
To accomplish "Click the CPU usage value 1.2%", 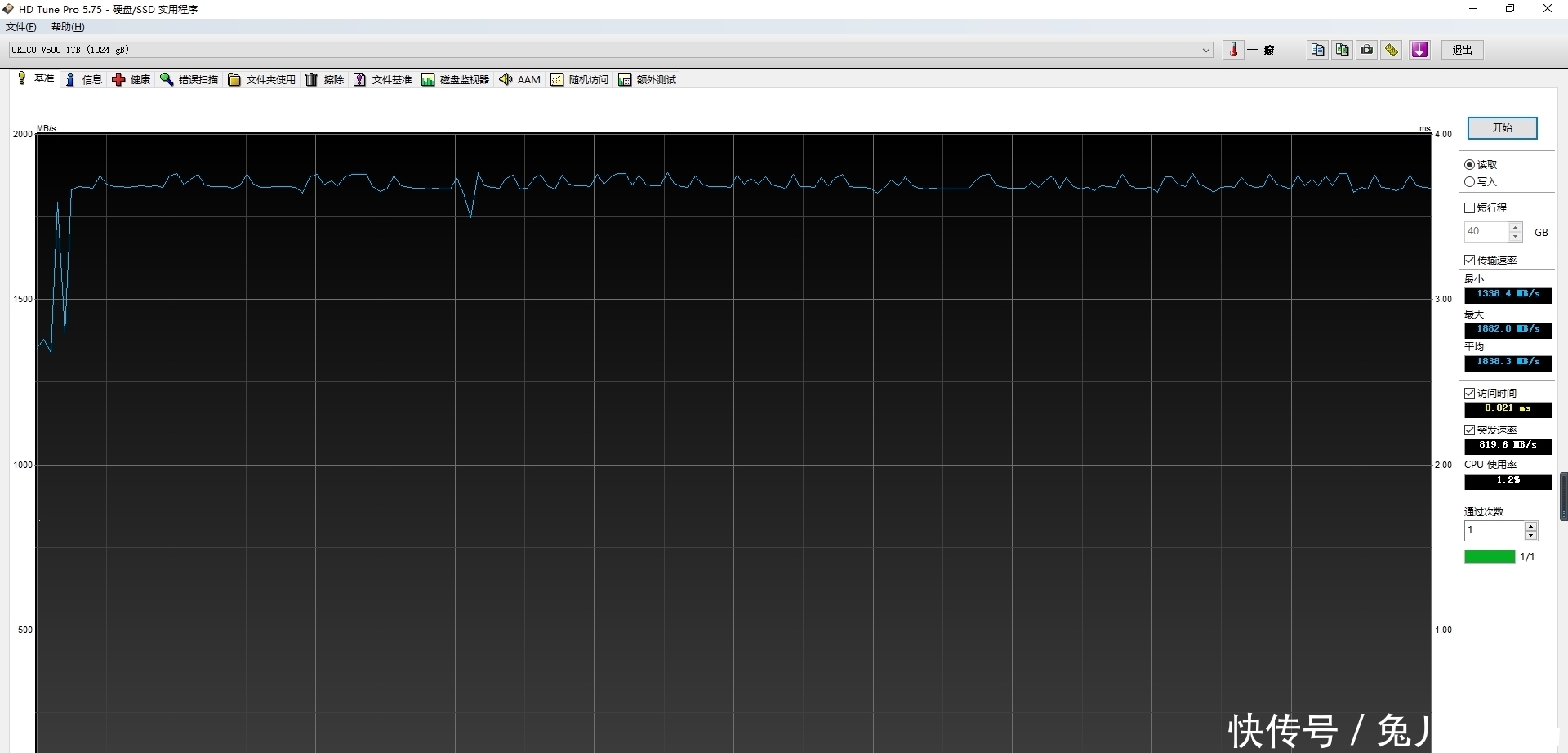I will (1508, 481).
